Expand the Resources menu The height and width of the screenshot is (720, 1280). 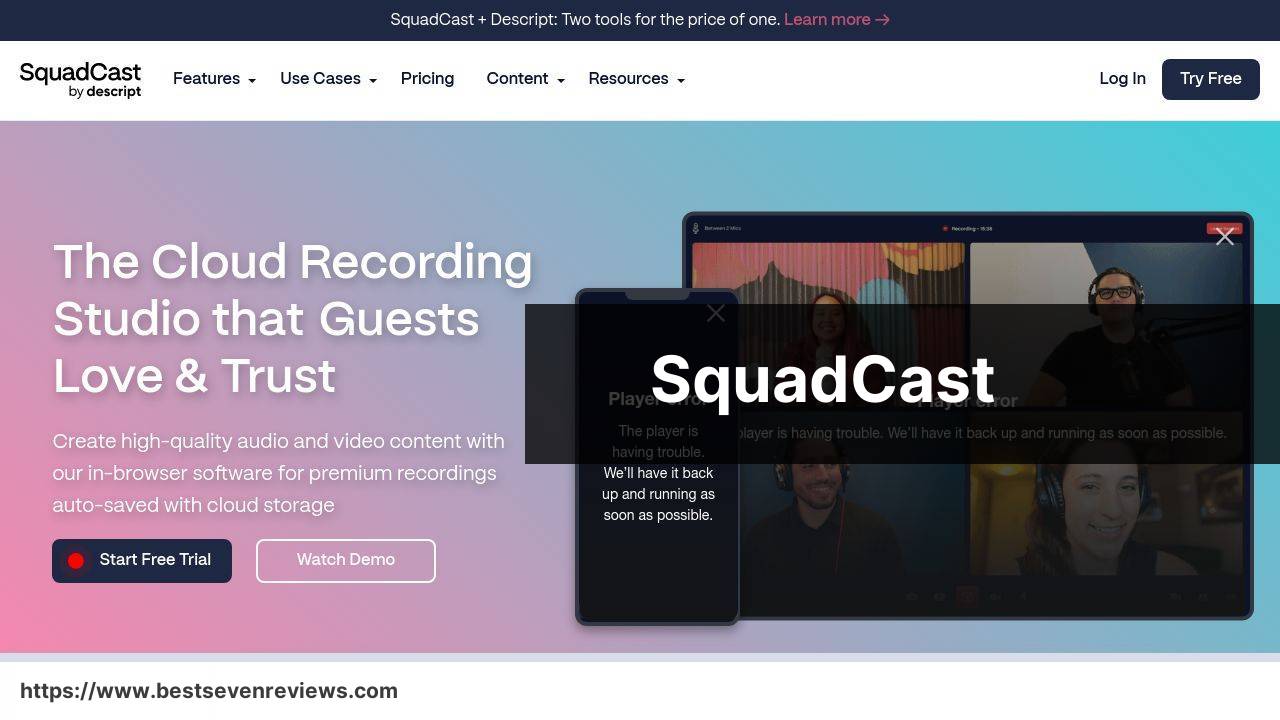(x=636, y=79)
